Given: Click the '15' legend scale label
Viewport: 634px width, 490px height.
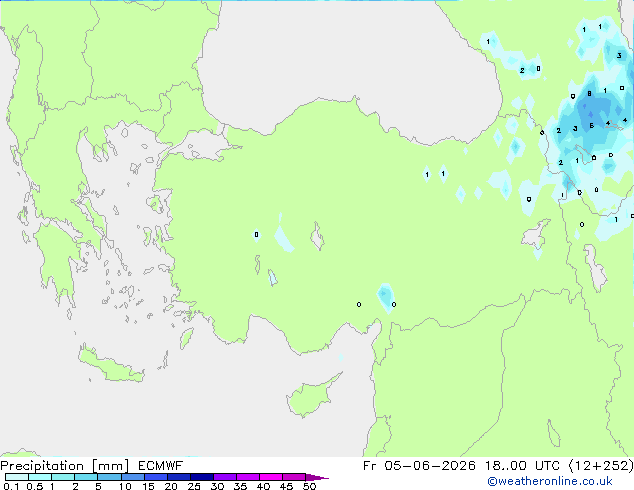Looking at the screenshot, I should point(148,486).
